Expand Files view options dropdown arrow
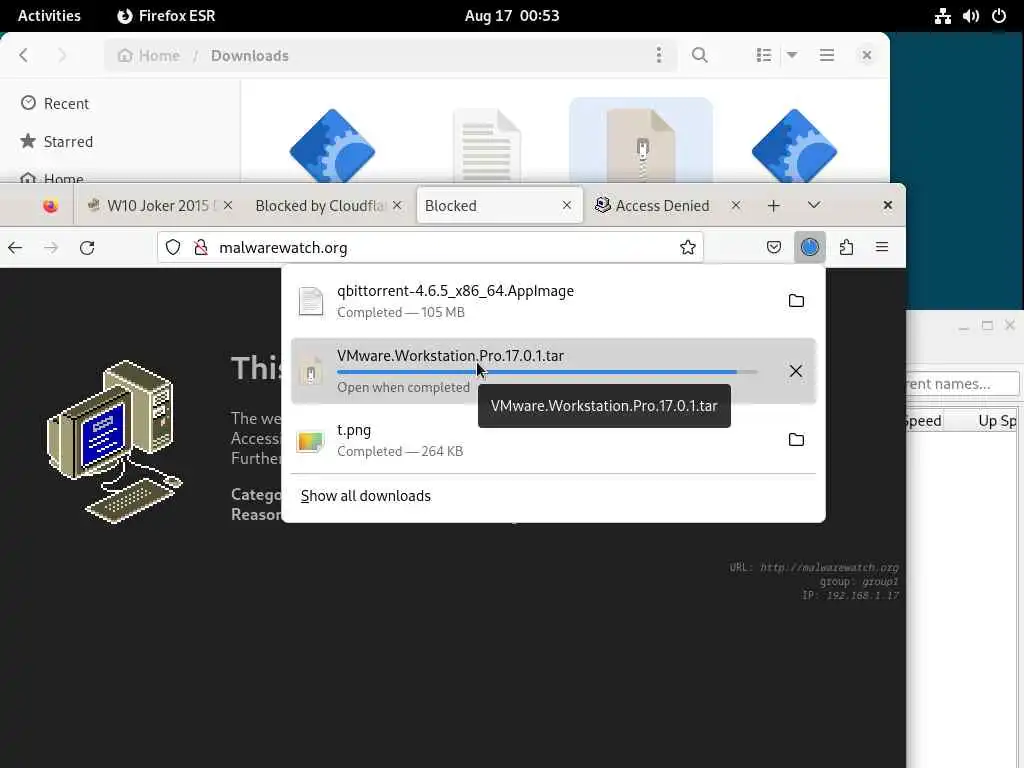The width and height of the screenshot is (1024, 768). 792,56
